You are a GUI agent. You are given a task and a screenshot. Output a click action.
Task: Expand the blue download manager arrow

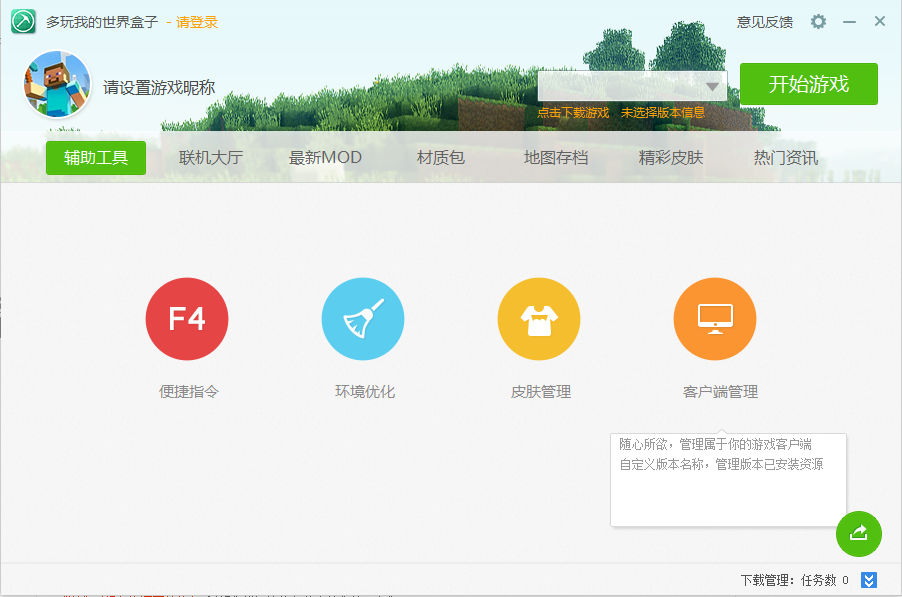pyautogui.click(x=869, y=580)
